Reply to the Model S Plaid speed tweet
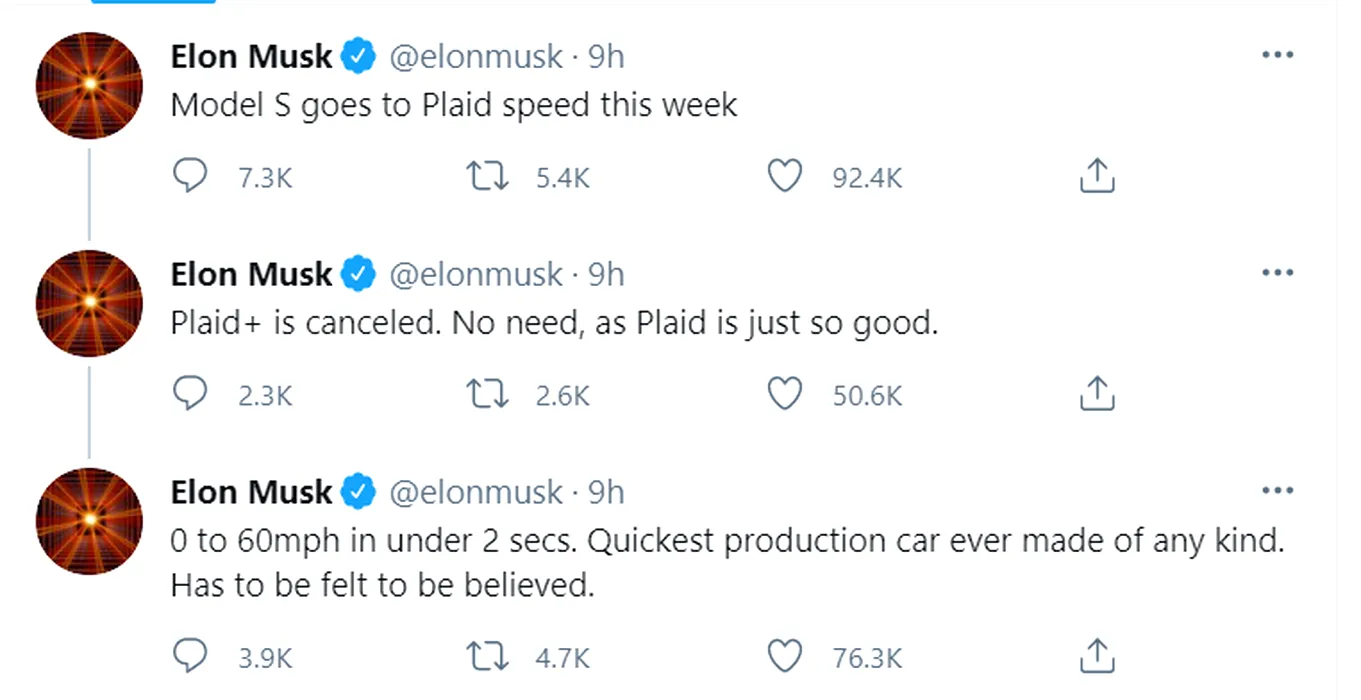The width and height of the screenshot is (1361, 700). pyautogui.click(x=190, y=177)
